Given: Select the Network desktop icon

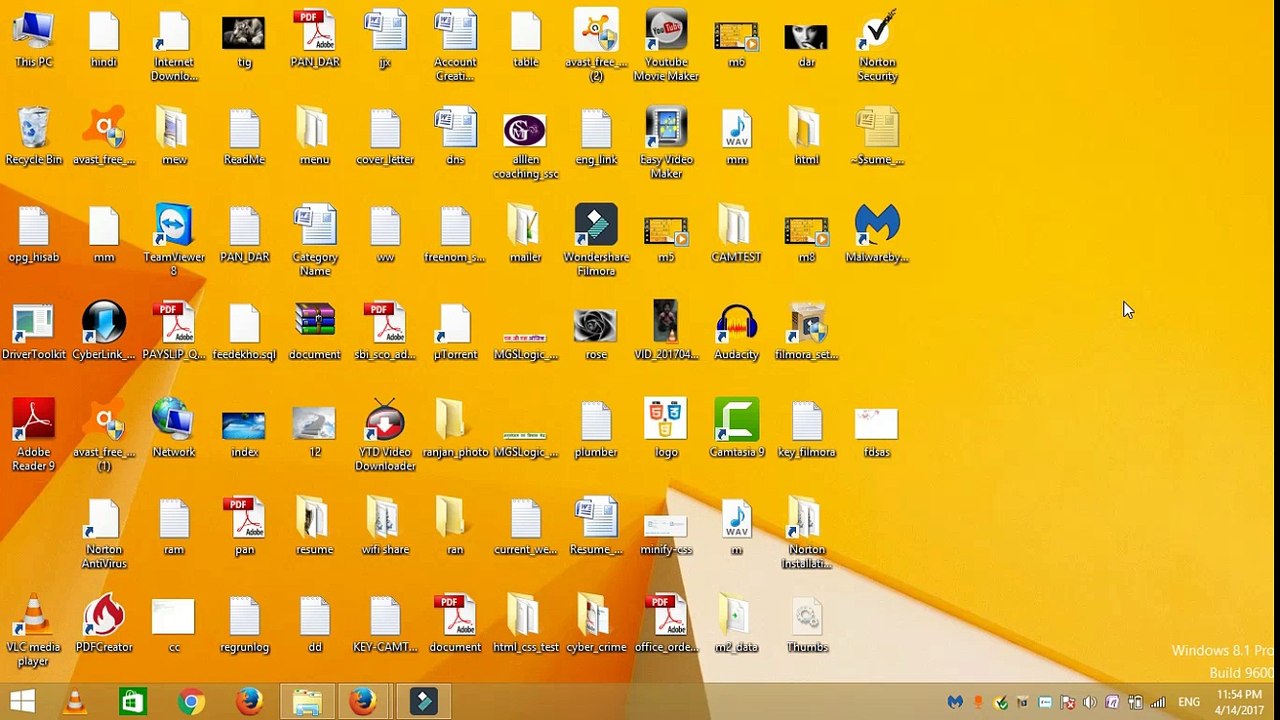Looking at the screenshot, I should point(174,428).
